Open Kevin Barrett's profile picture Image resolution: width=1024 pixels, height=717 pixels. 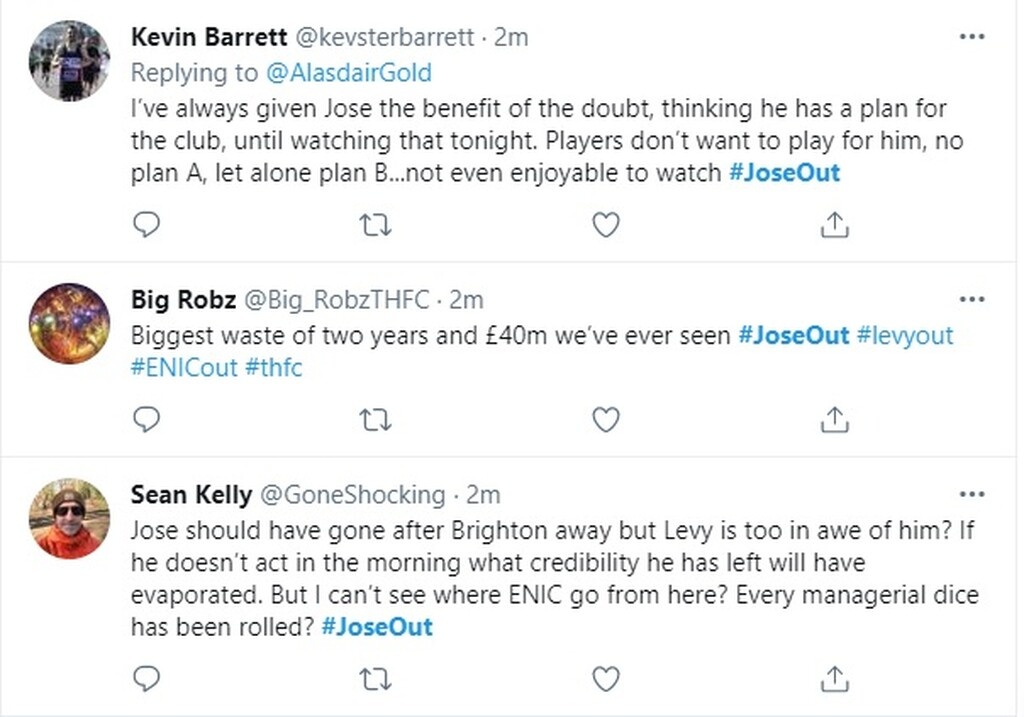69,60
